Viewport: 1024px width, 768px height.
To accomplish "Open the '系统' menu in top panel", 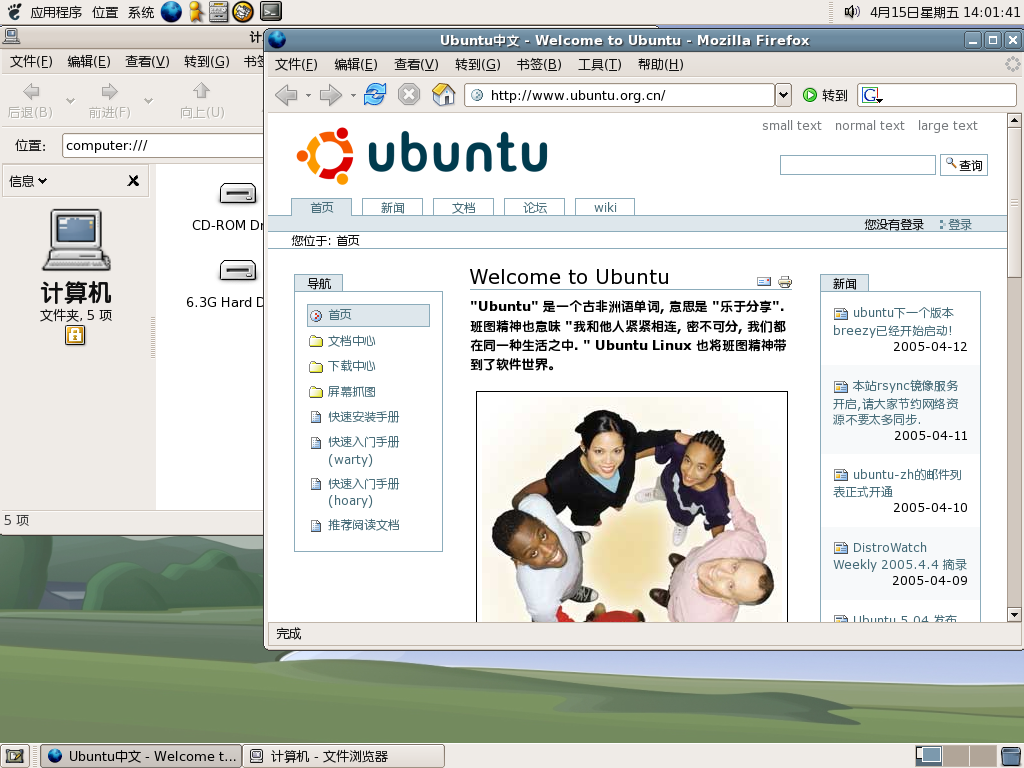I will 141,12.
